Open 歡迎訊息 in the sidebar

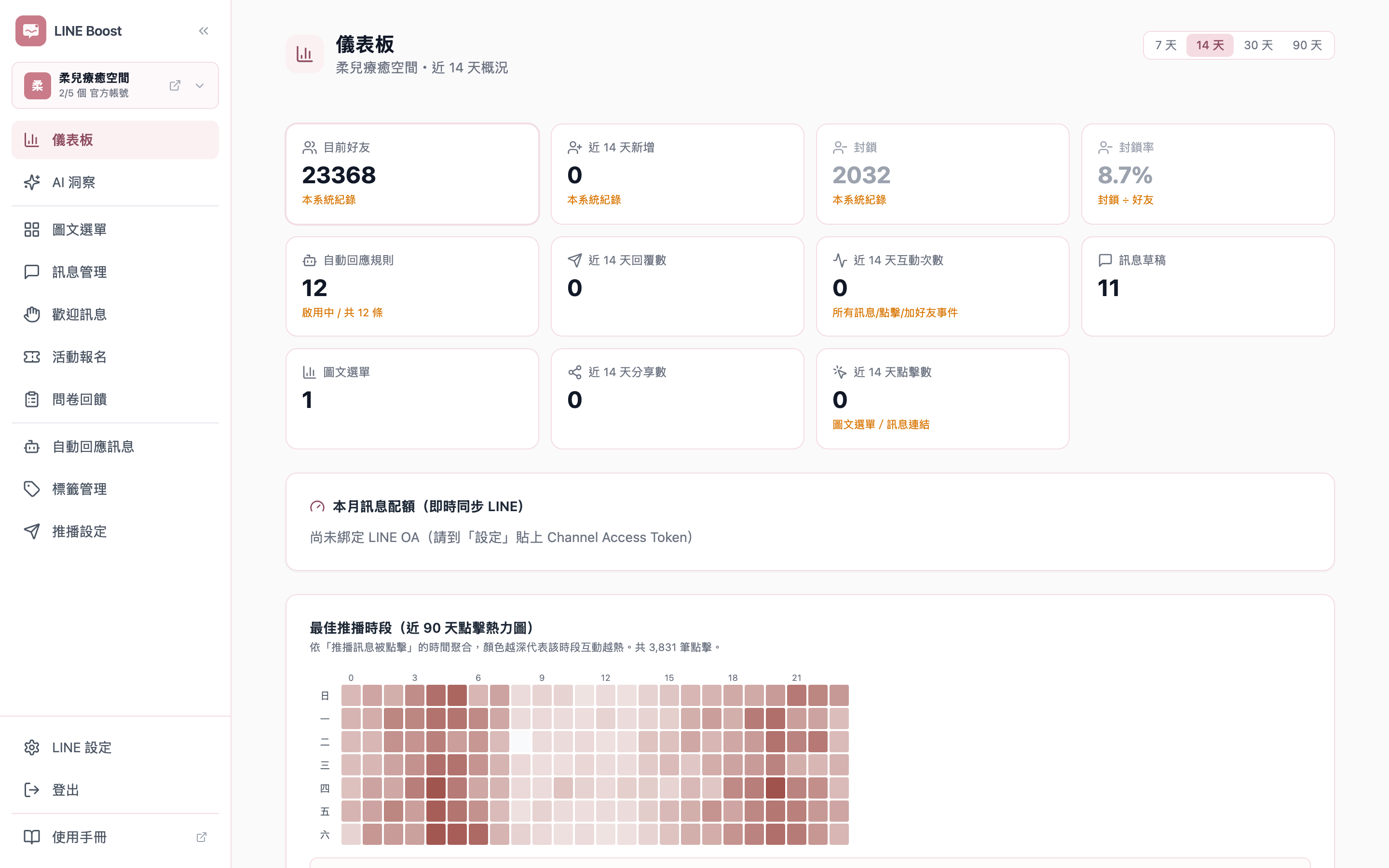115,314
